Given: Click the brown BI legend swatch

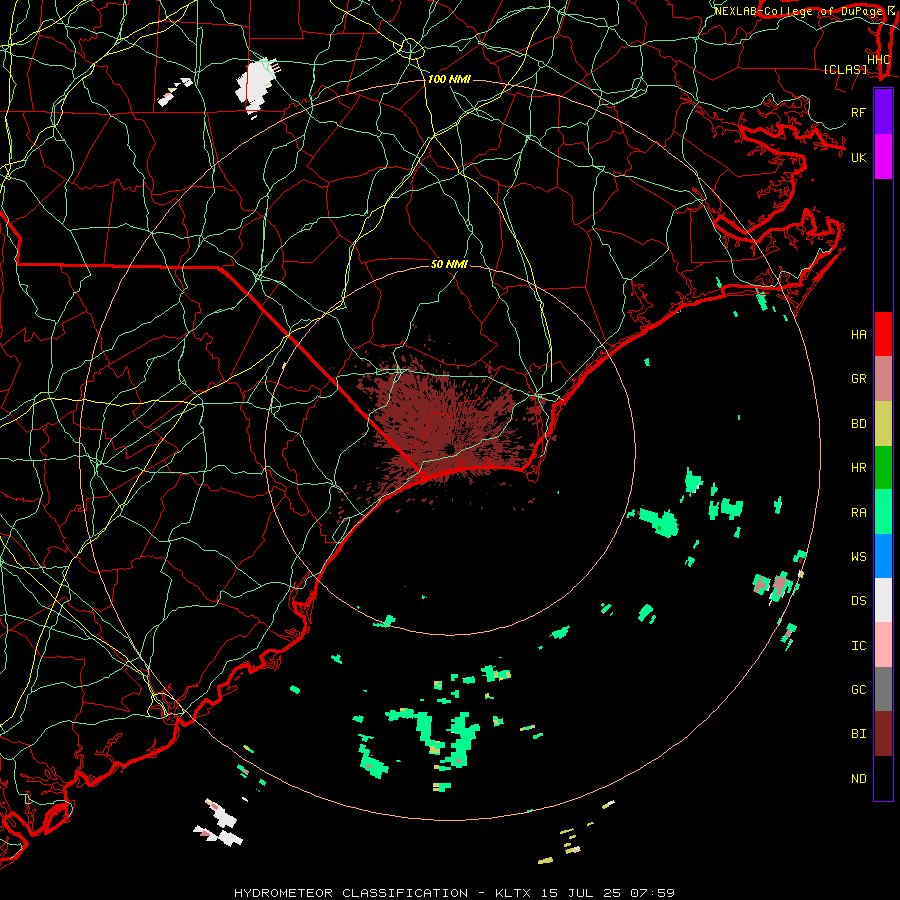Looking at the screenshot, I should coord(883,734).
